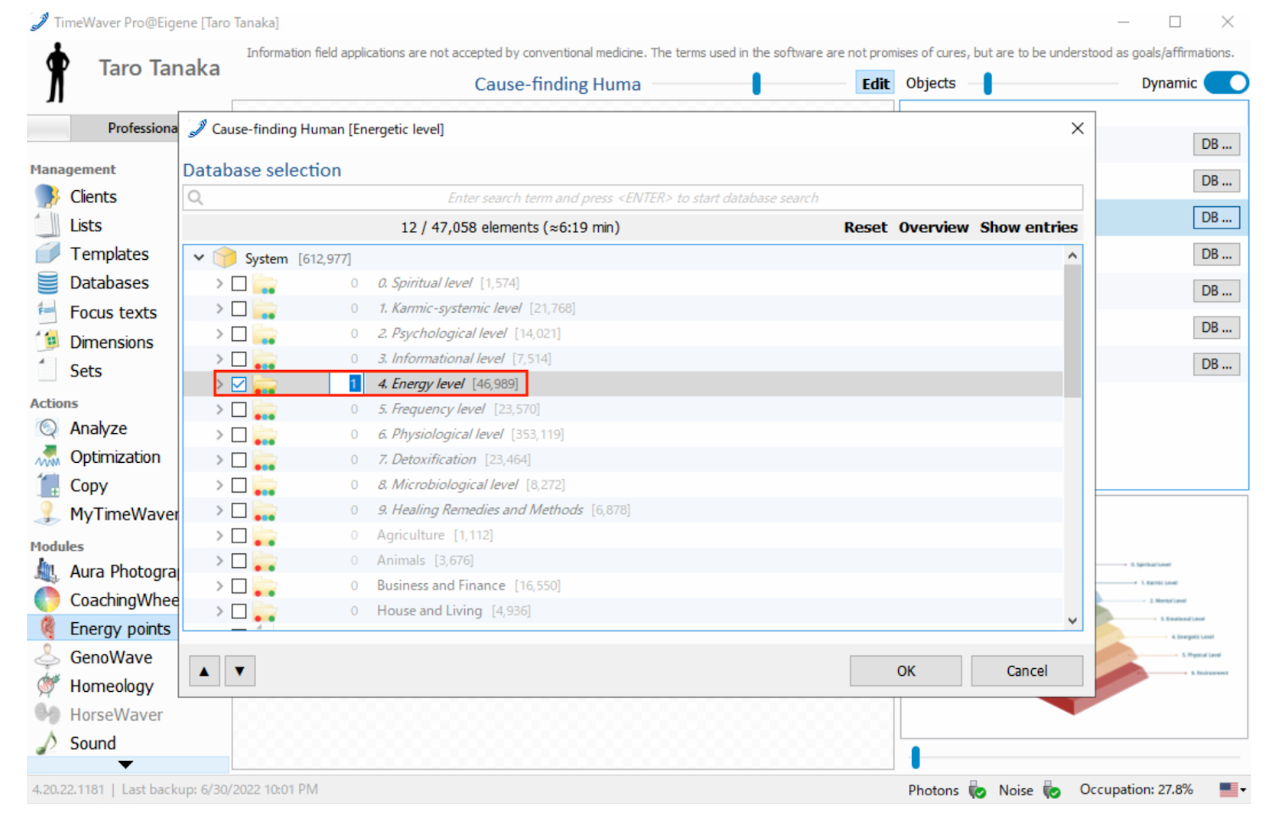Open the Energy points ear icon
The width and height of the screenshot is (1284, 824).
click(47, 628)
